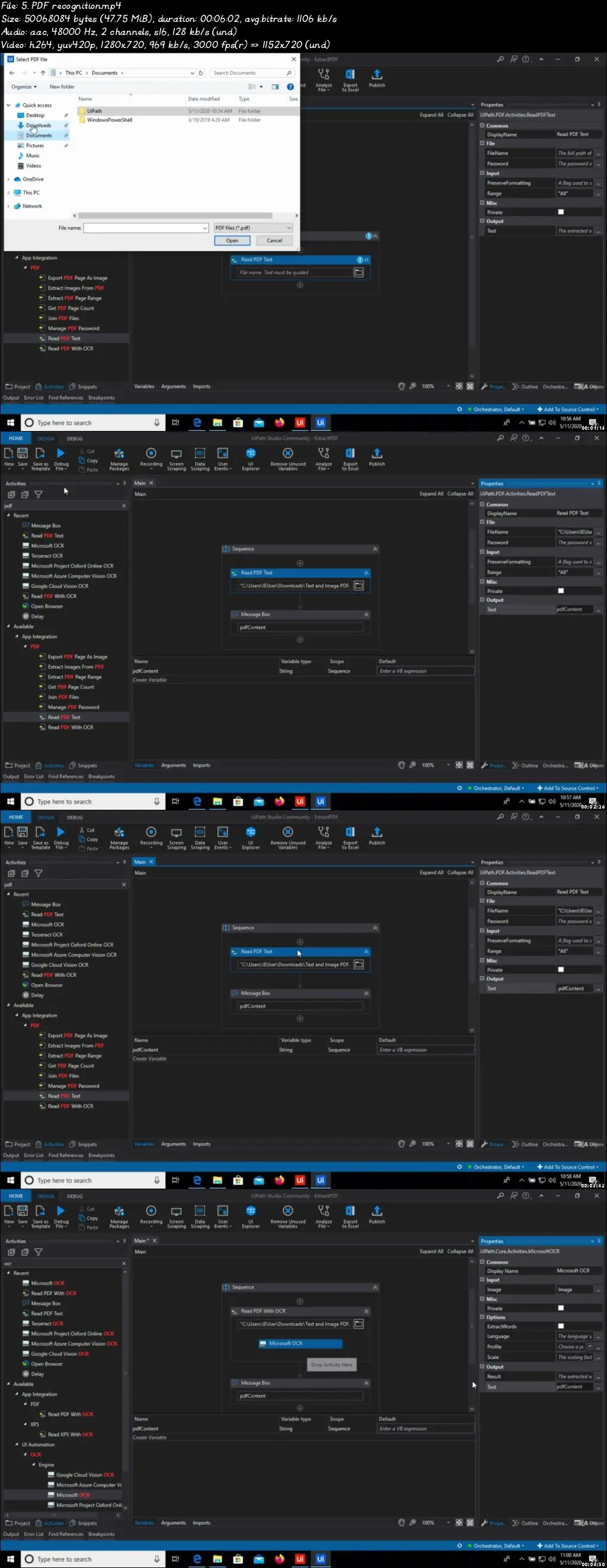The height and width of the screenshot is (1568, 607).
Task: Collapse the XPS tree node in the Activities panel
Action: pos(25,1425)
